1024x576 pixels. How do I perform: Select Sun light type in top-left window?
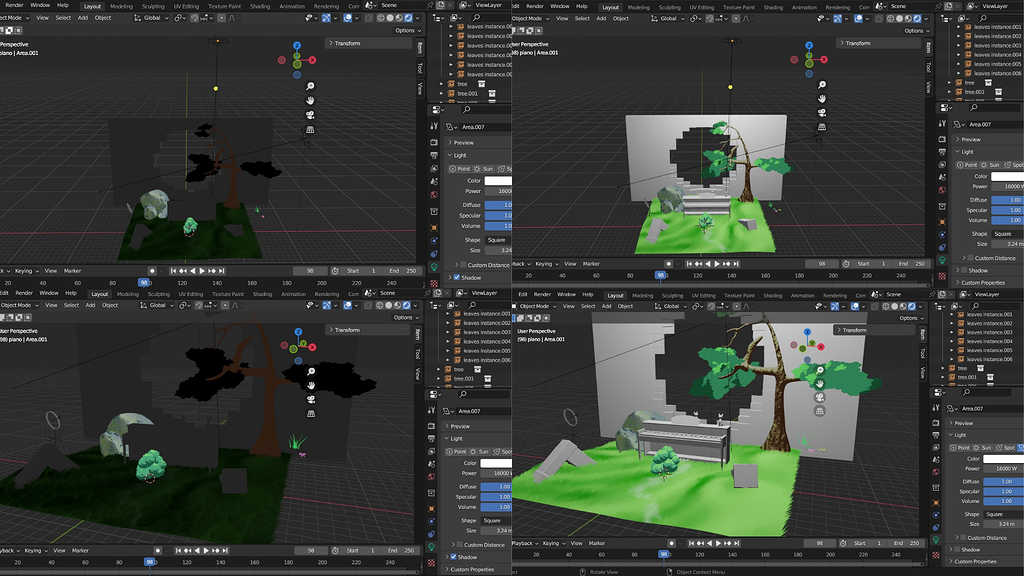tap(484, 168)
